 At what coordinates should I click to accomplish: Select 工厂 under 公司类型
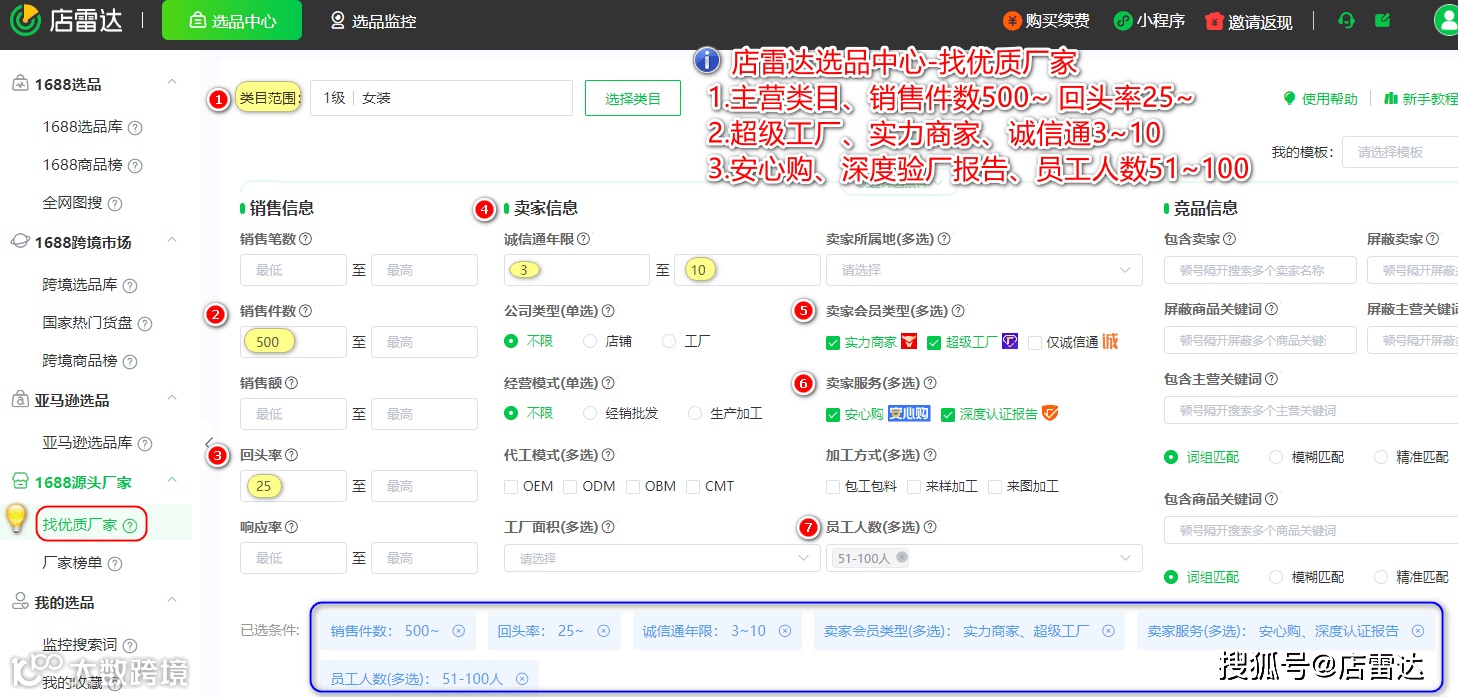pyautogui.click(x=670, y=341)
